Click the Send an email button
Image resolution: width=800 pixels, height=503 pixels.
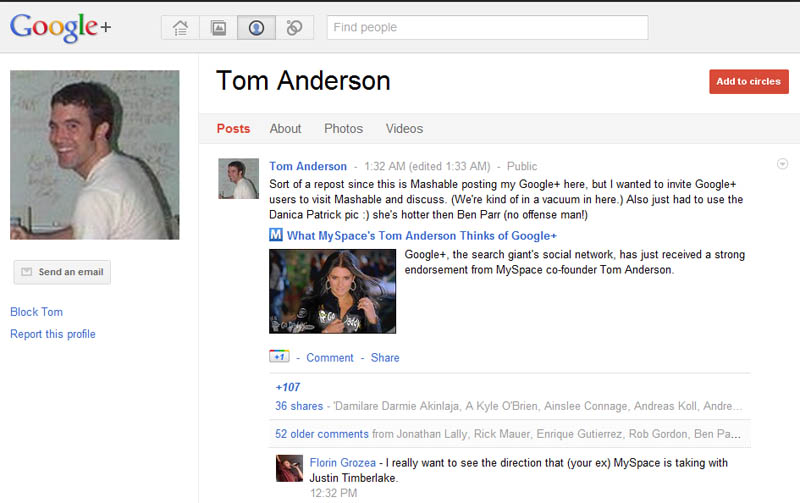coord(62,272)
